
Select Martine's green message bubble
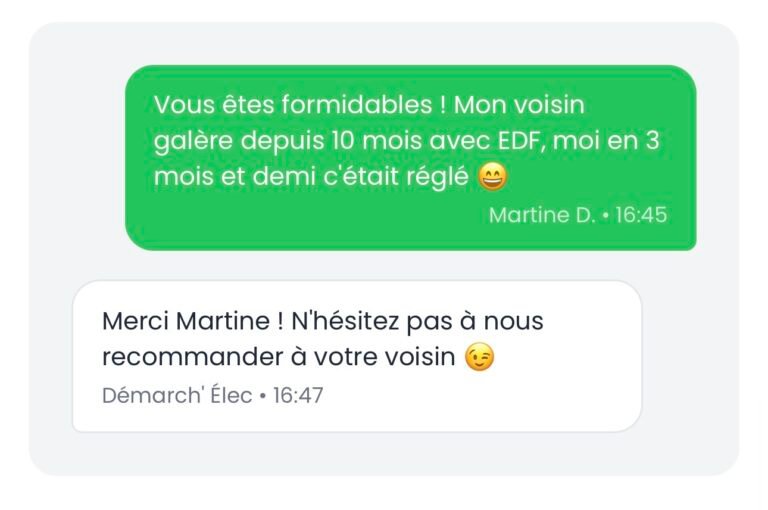tap(410, 158)
